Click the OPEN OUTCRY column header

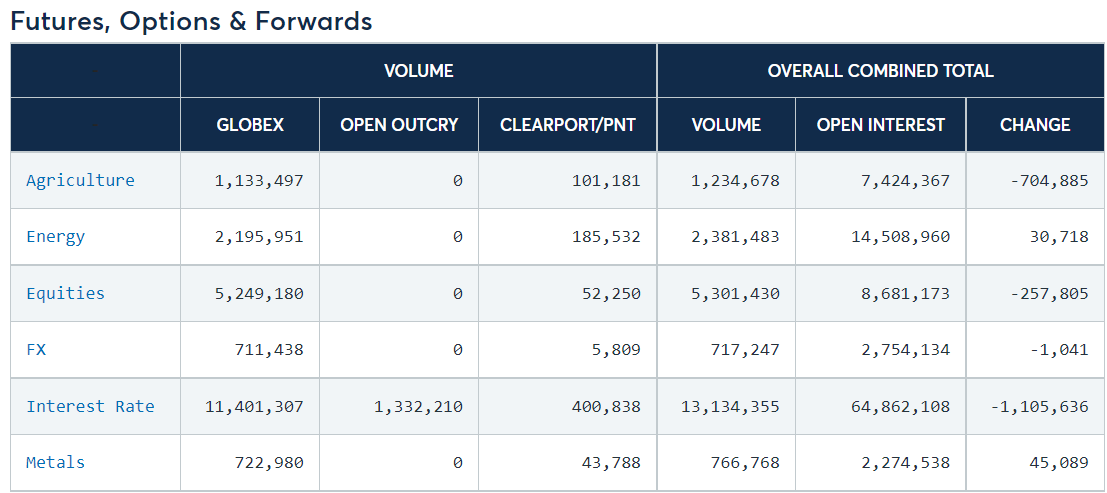click(399, 125)
